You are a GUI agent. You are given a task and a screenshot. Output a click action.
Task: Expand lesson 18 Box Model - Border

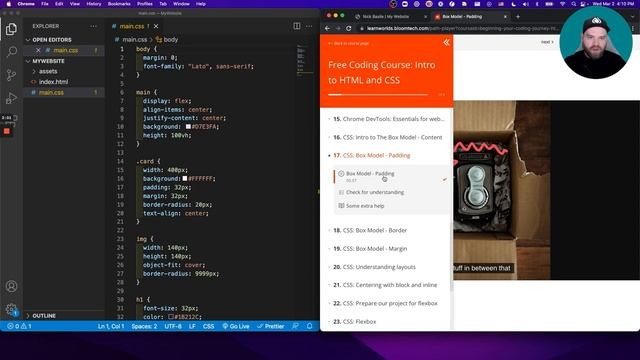click(x=370, y=231)
